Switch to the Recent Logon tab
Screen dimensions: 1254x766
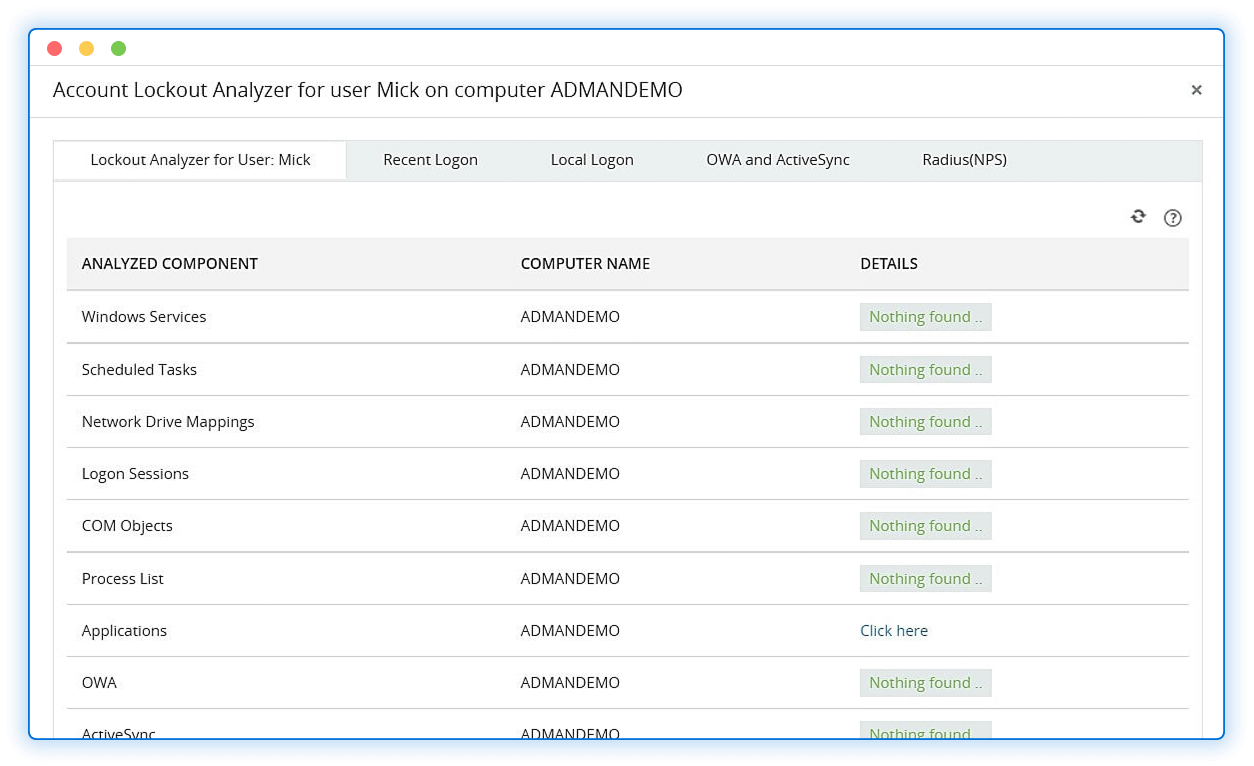click(x=430, y=159)
